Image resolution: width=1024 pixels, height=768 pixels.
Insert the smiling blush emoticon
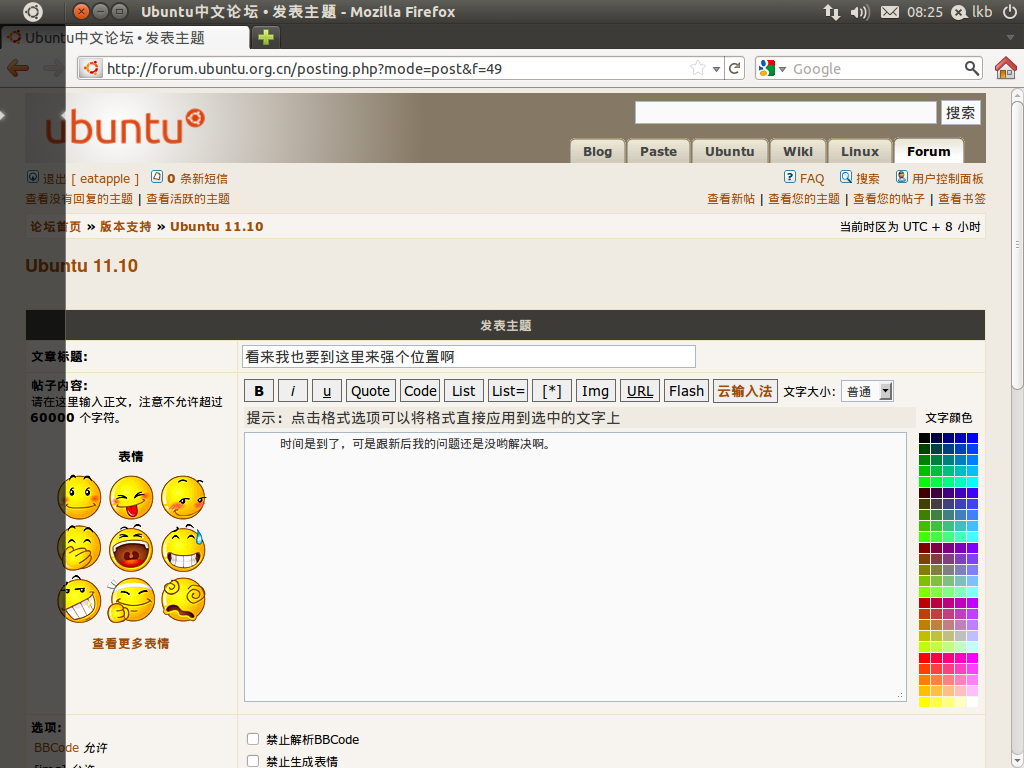click(x=80, y=497)
